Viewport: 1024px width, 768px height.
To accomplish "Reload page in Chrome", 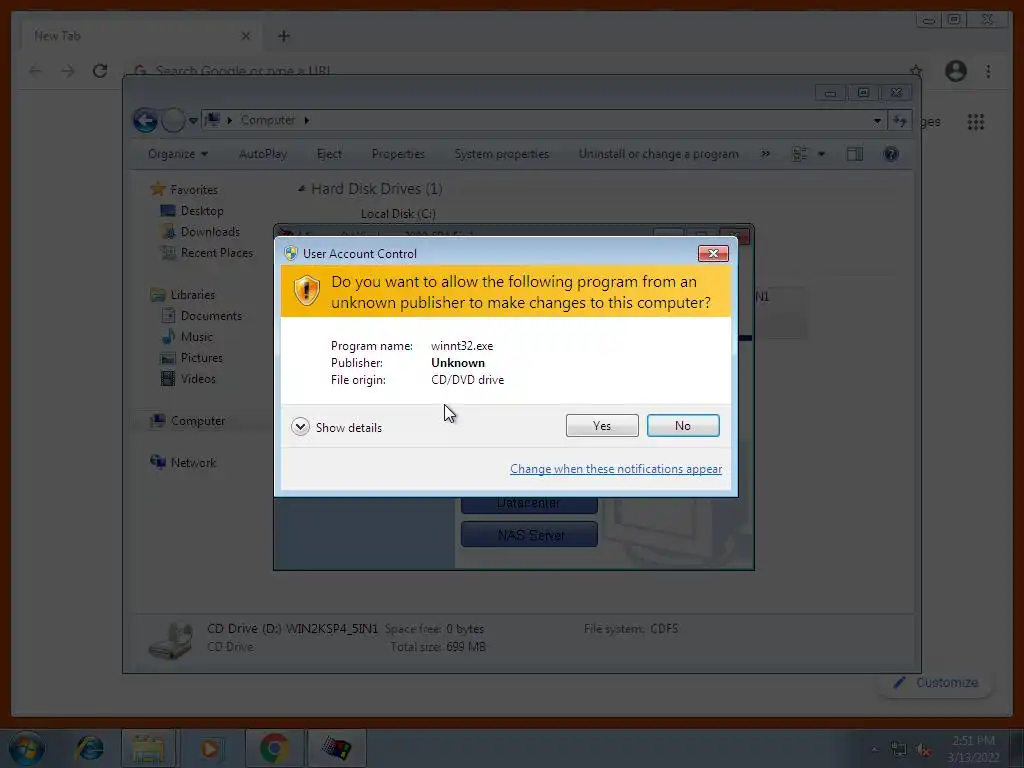I will tap(100, 71).
